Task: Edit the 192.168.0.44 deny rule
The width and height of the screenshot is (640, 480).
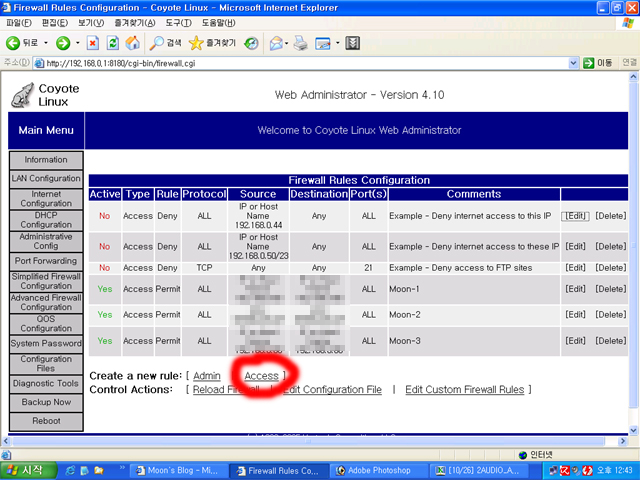Action: pyautogui.click(x=575, y=216)
